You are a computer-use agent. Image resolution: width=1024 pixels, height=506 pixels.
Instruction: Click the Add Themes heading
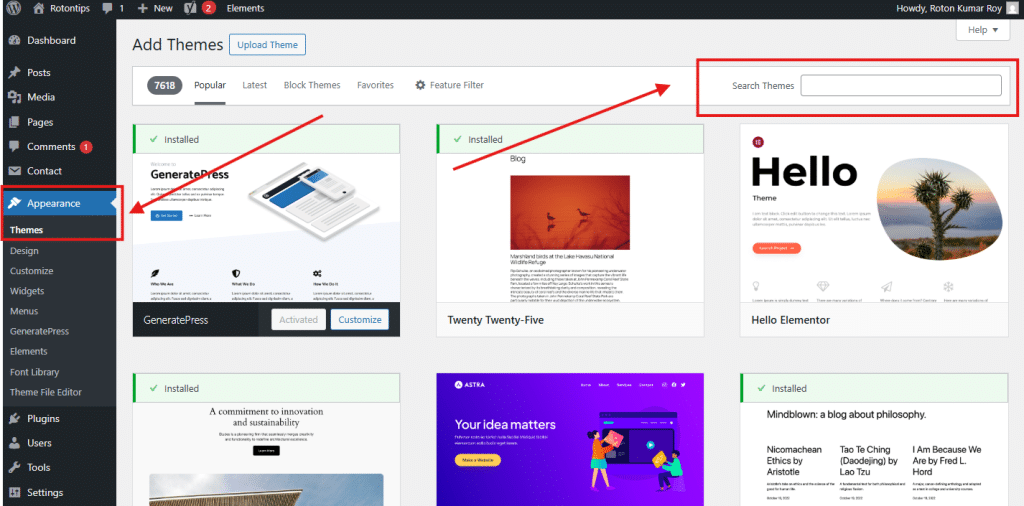click(178, 45)
